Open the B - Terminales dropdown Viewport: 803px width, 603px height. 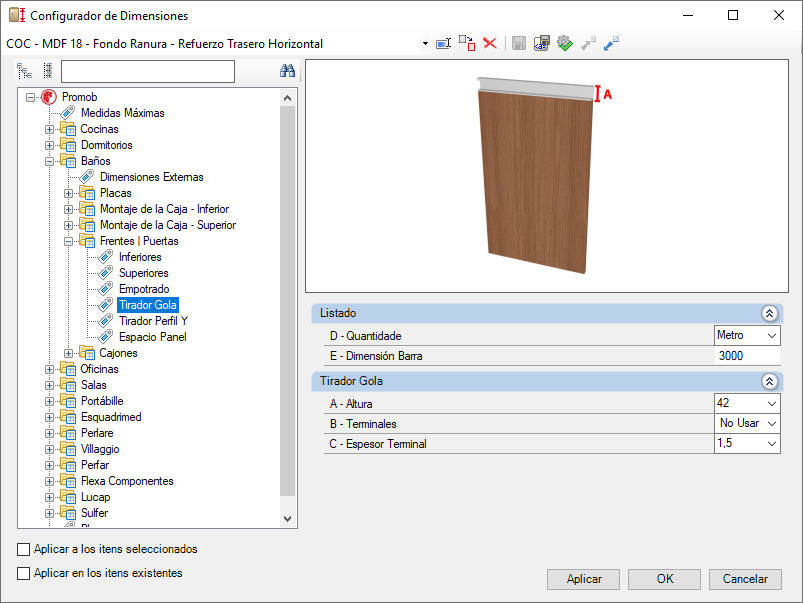772,424
